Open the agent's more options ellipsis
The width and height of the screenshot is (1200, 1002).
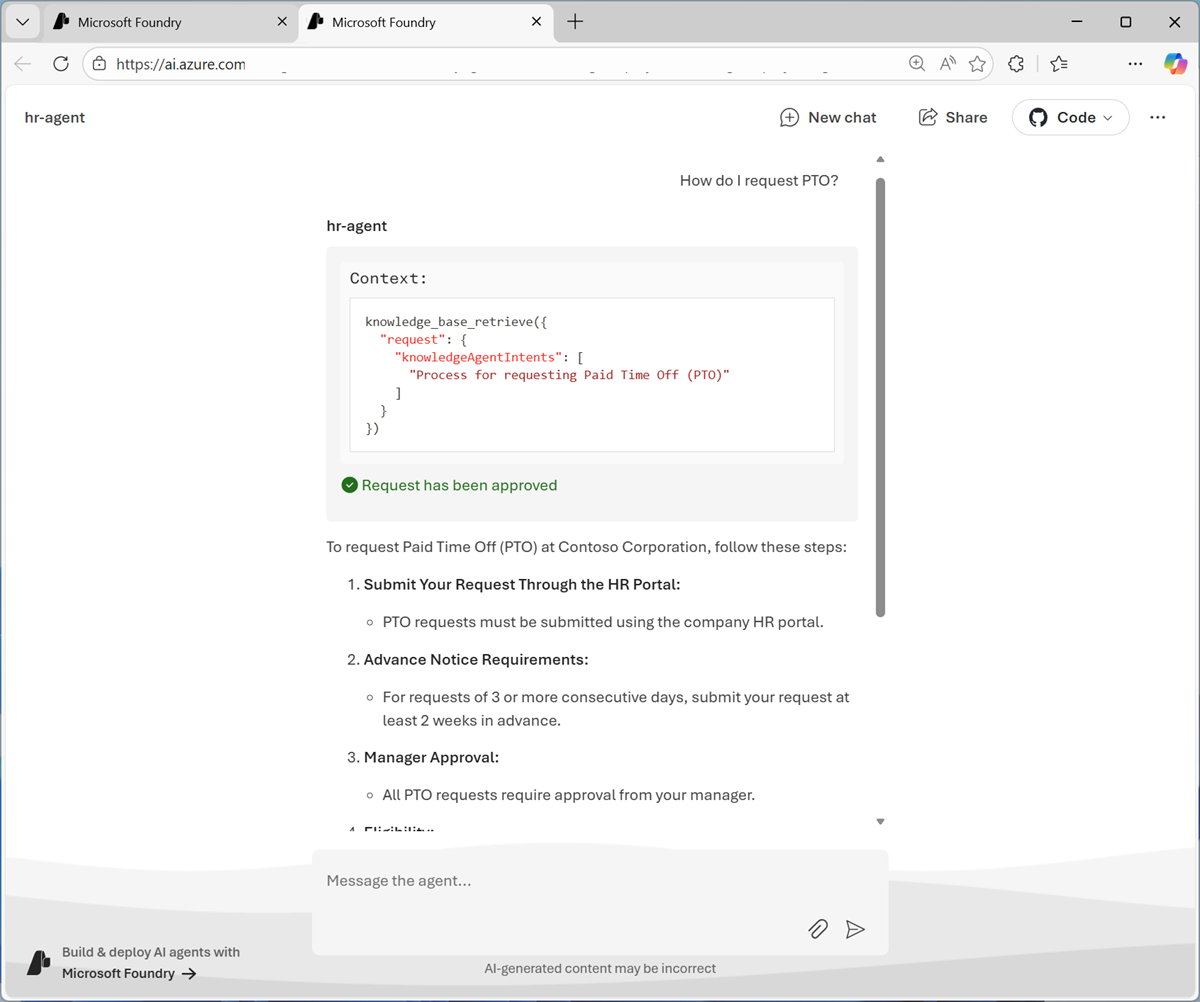[1157, 117]
